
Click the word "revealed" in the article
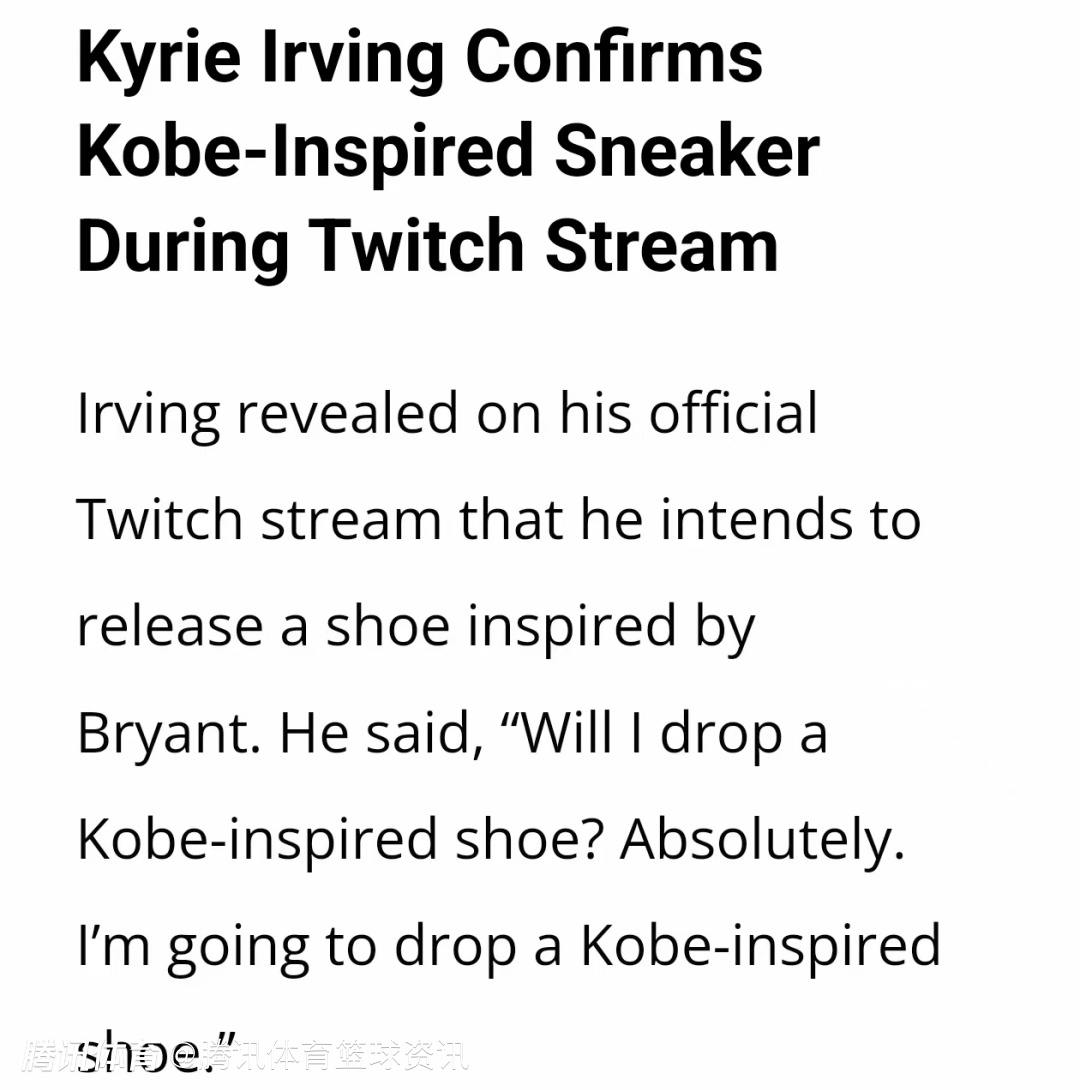[x=347, y=413]
